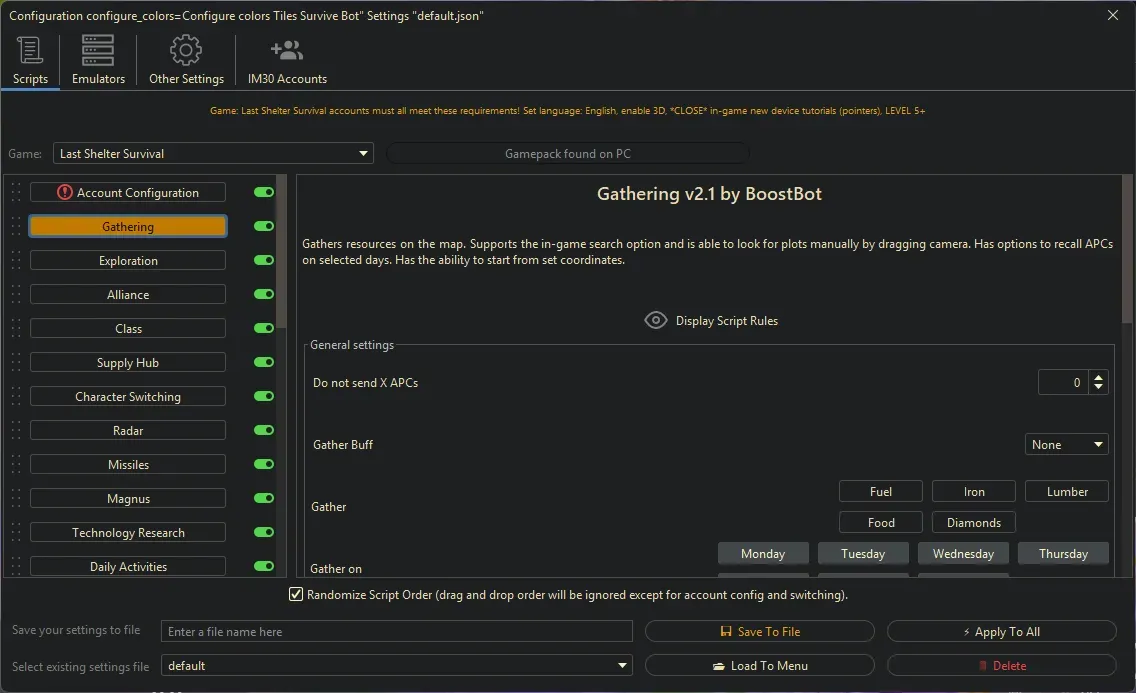This screenshot has width=1136, height=693.
Task: Click the drag handle beside Character Switching
Action: pyautogui.click(x=16, y=397)
